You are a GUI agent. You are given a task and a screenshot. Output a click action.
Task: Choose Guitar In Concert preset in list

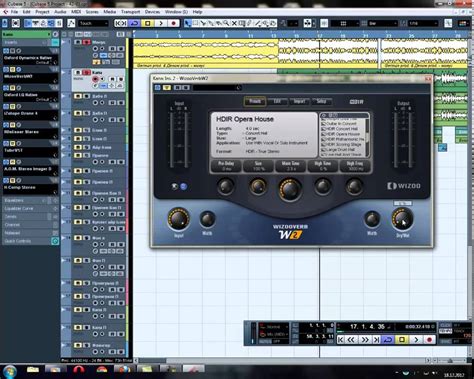click(x=342, y=123)
